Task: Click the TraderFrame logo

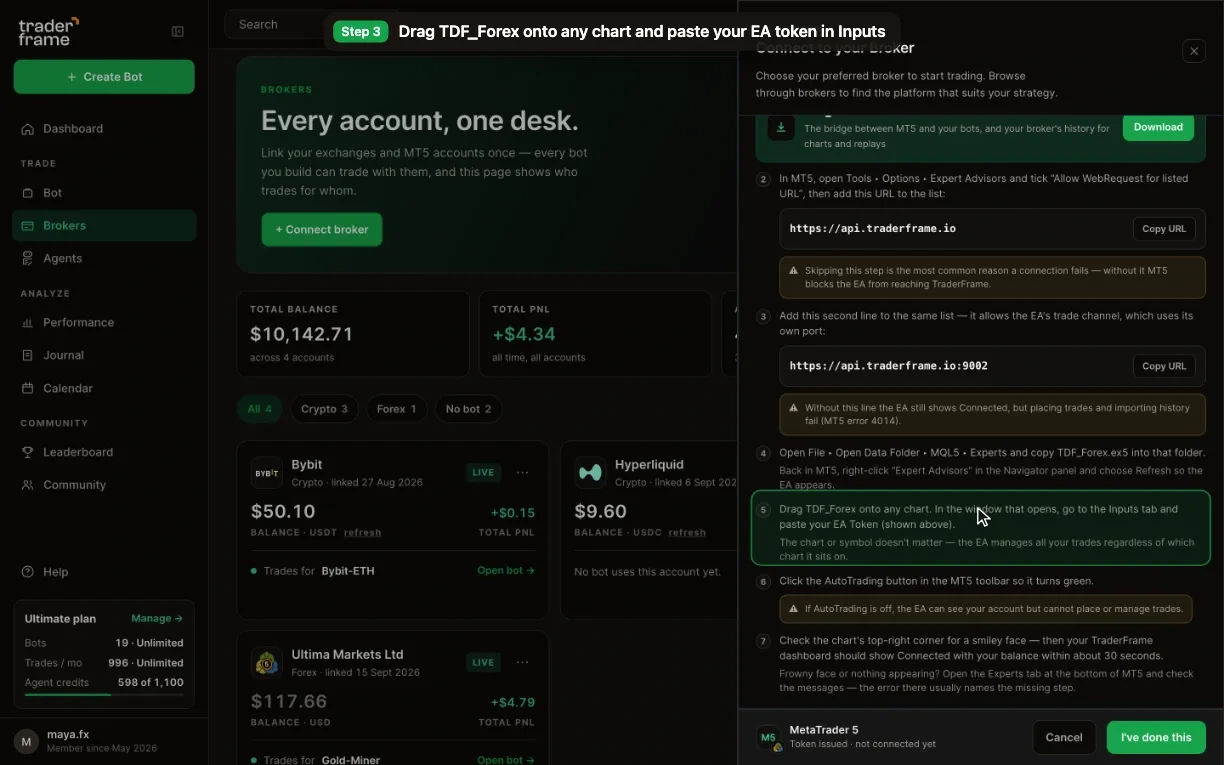Action: [48, 31]
